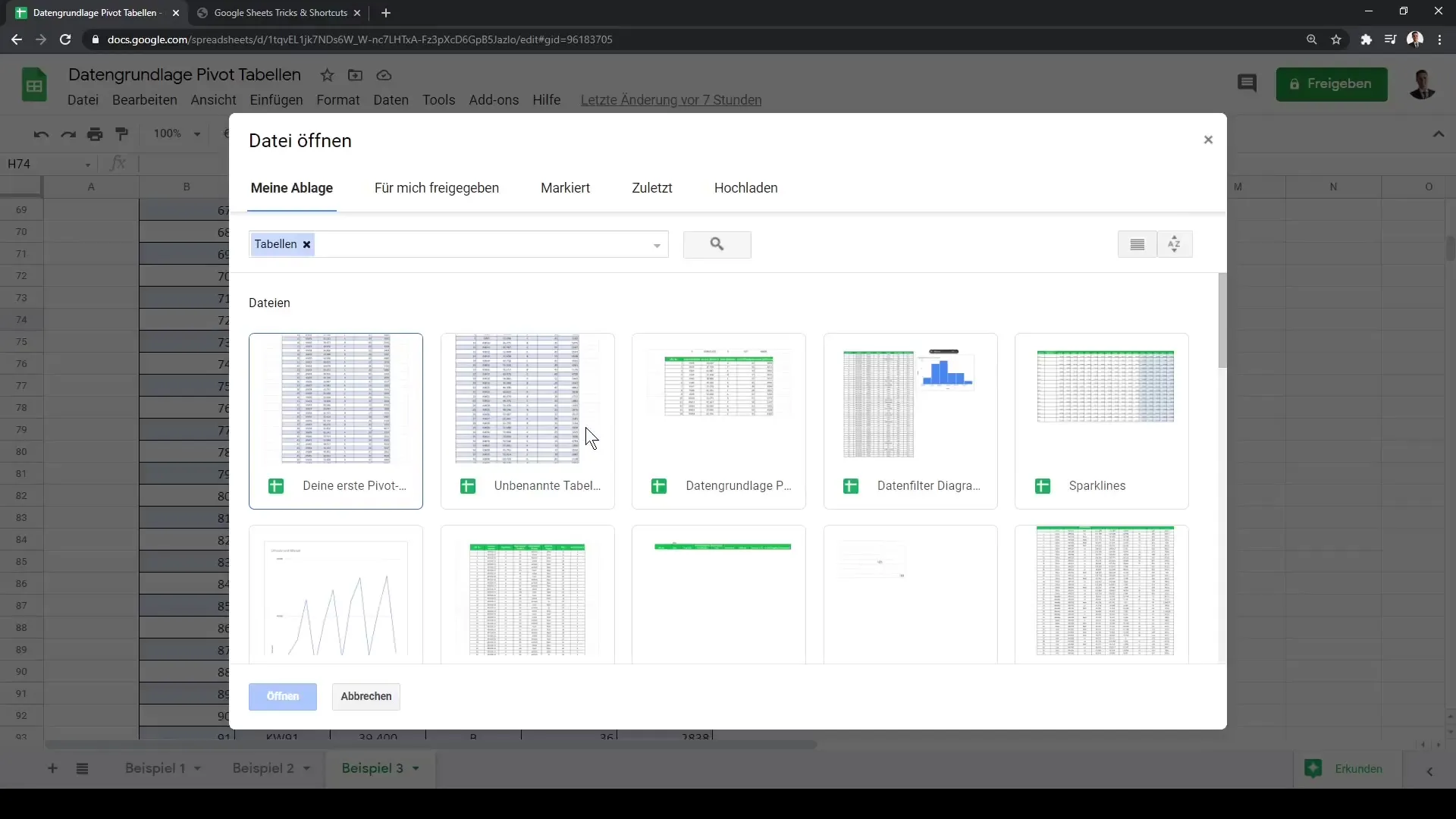Click the Freigeben share button
The image size is (1456, 819).
point(1332,83)
